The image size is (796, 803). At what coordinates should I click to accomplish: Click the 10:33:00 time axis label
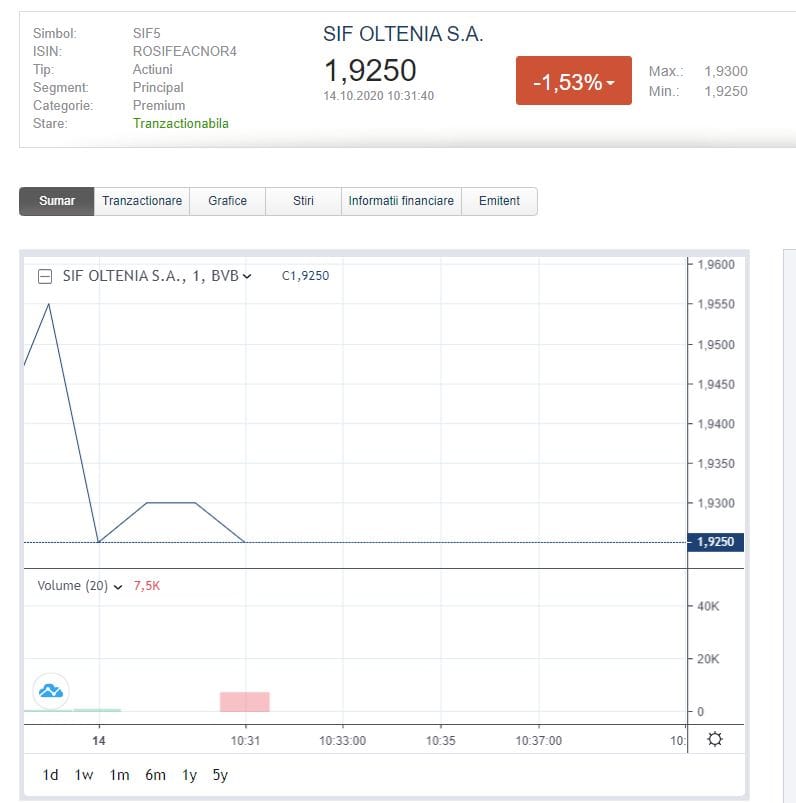pyautogui.click(x=343, y=741)
